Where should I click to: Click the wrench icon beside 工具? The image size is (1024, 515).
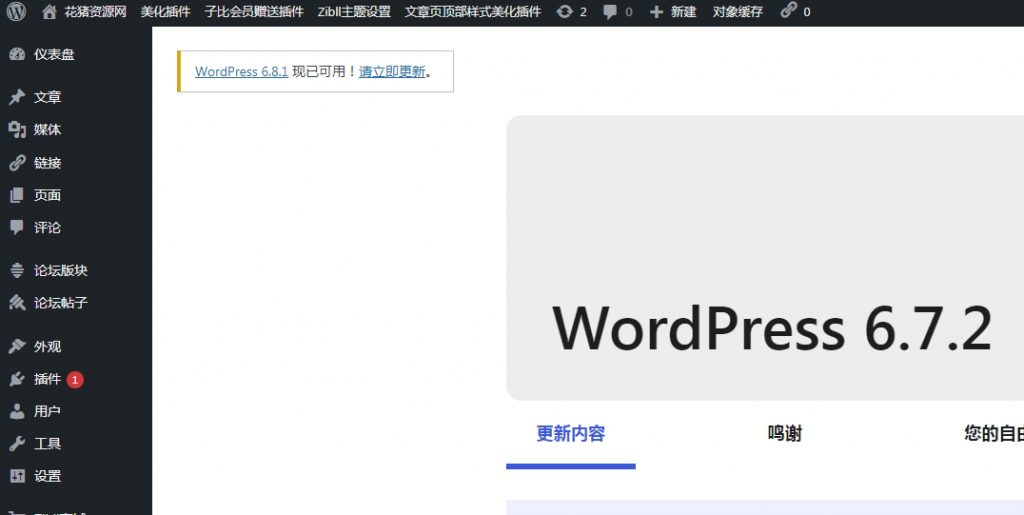tap(17, 444)
